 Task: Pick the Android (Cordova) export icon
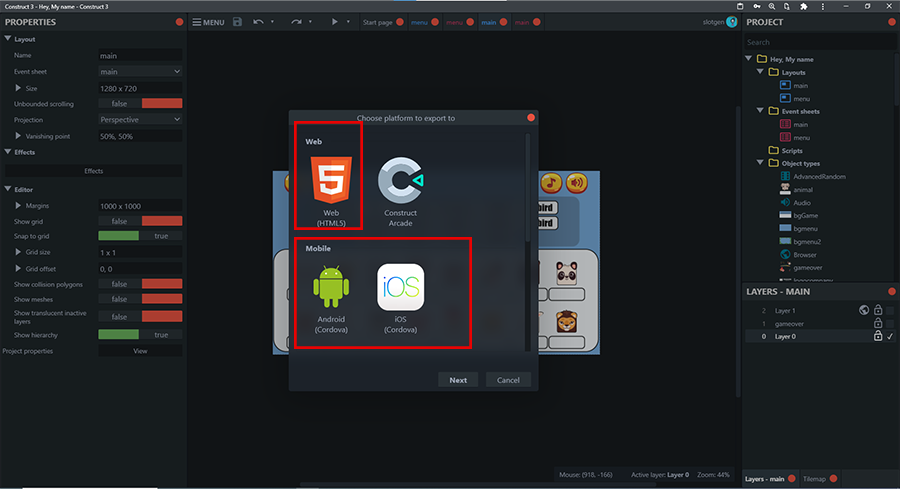click(x=331, y=286)
